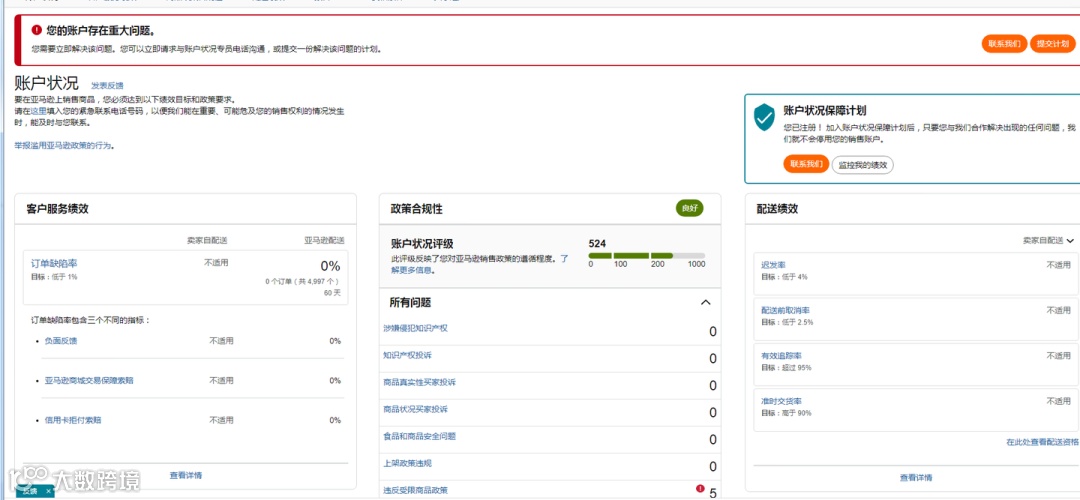Click the 政策合规性 card heading

pos(417,208)
